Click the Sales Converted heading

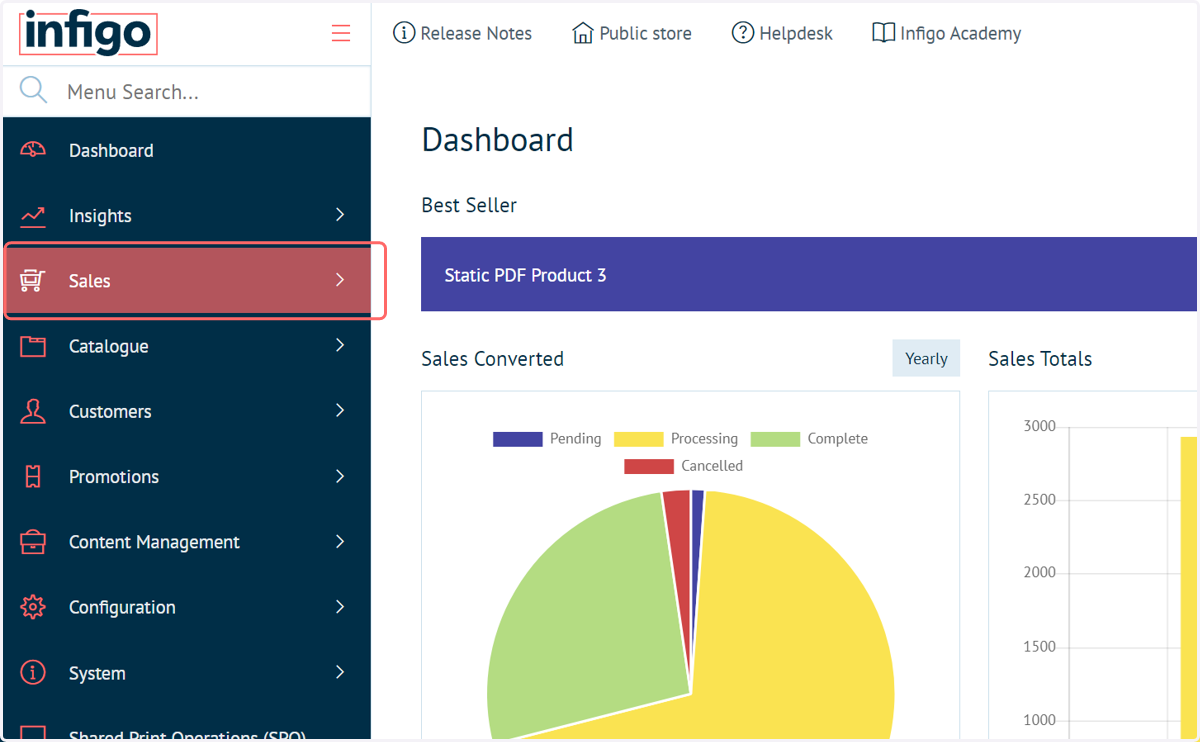(492, 358)
